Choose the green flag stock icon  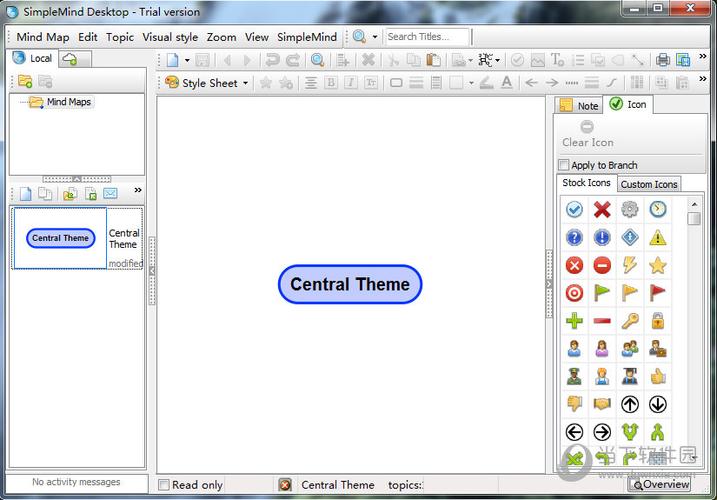602,293
